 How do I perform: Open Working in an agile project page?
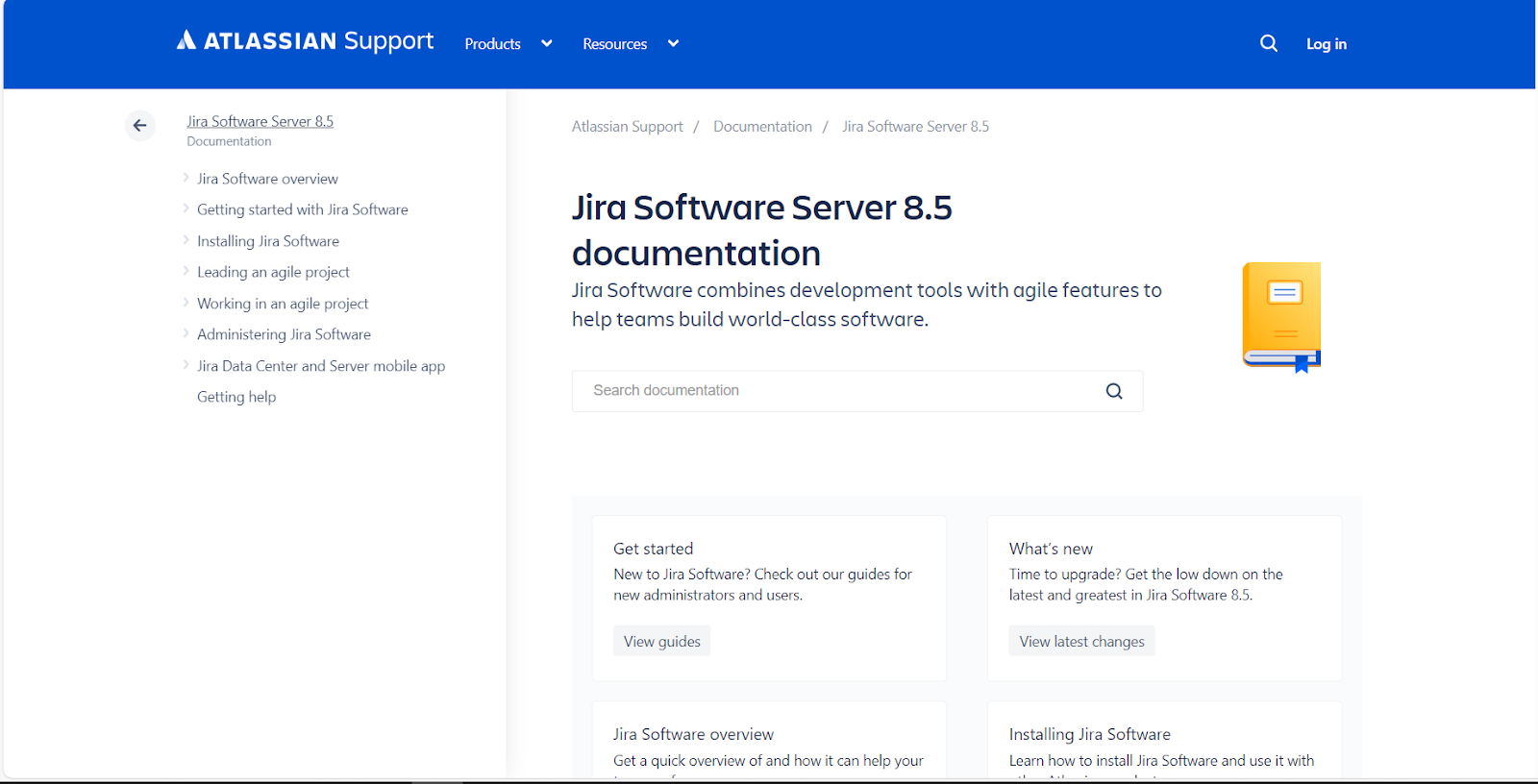(x=283, y=304)
